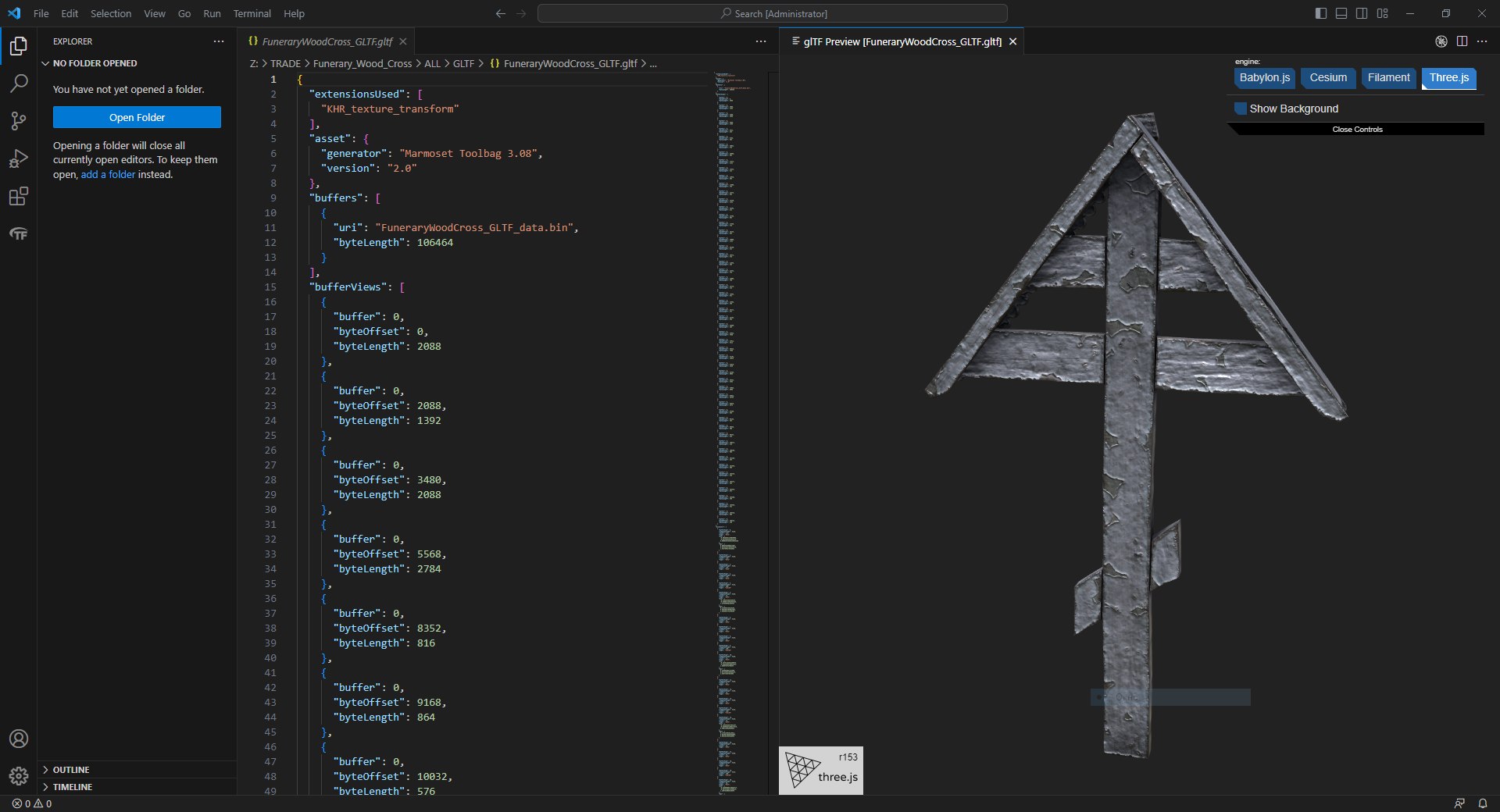Open the File menu
This screenshot has height=812, width=1500.
(41, 13)
